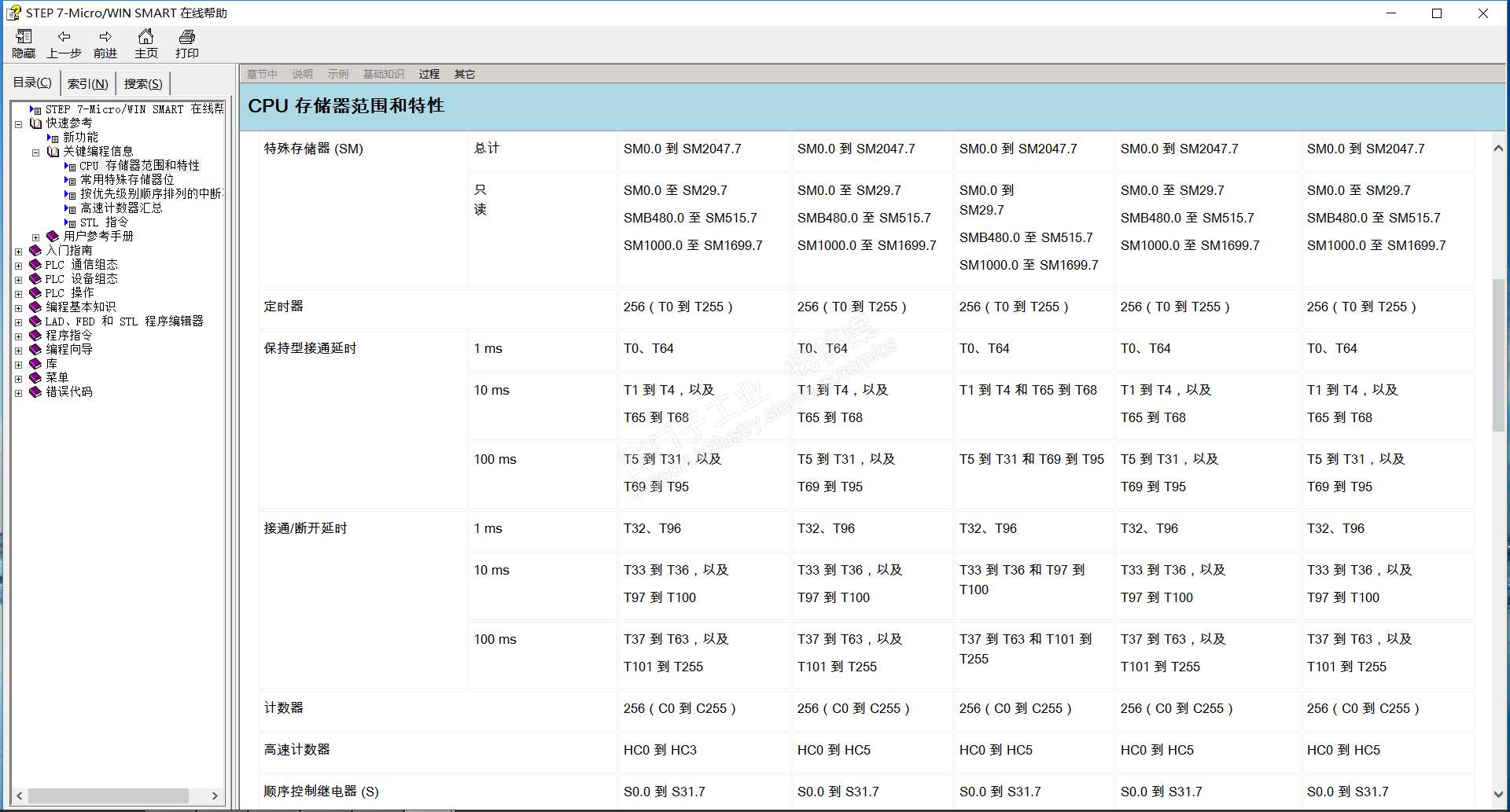Switch to the 目录(C) tab
The width and height of the screenshot is (1510, 812).
[x=32, y=83]
